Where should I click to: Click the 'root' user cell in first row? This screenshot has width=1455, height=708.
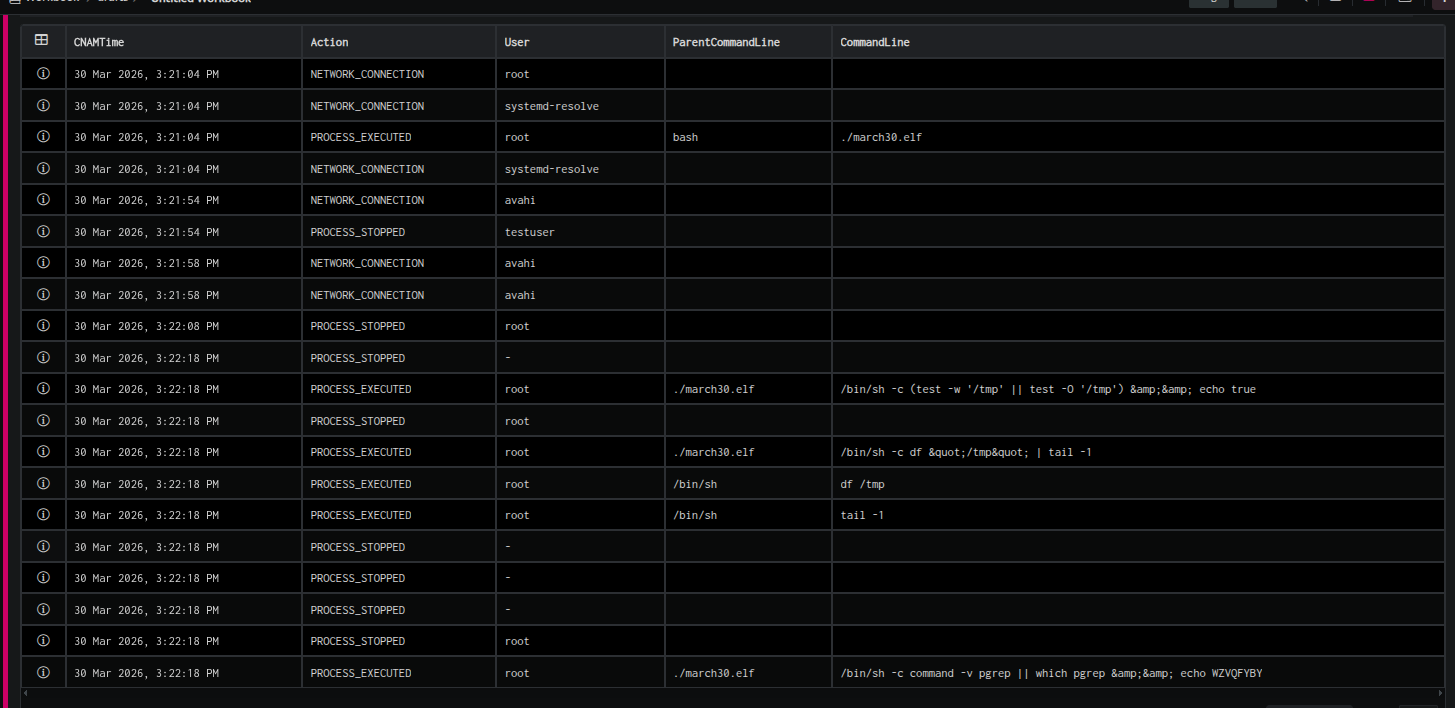tap(580, 74)
